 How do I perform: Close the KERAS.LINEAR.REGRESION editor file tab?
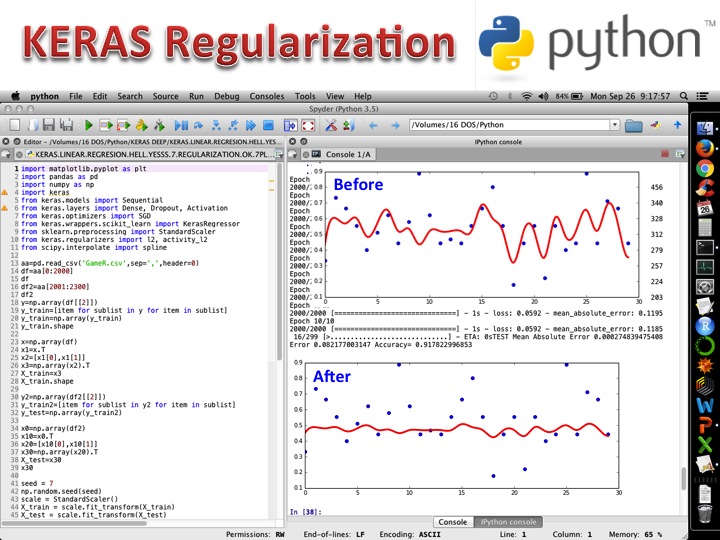coord(19,154)
